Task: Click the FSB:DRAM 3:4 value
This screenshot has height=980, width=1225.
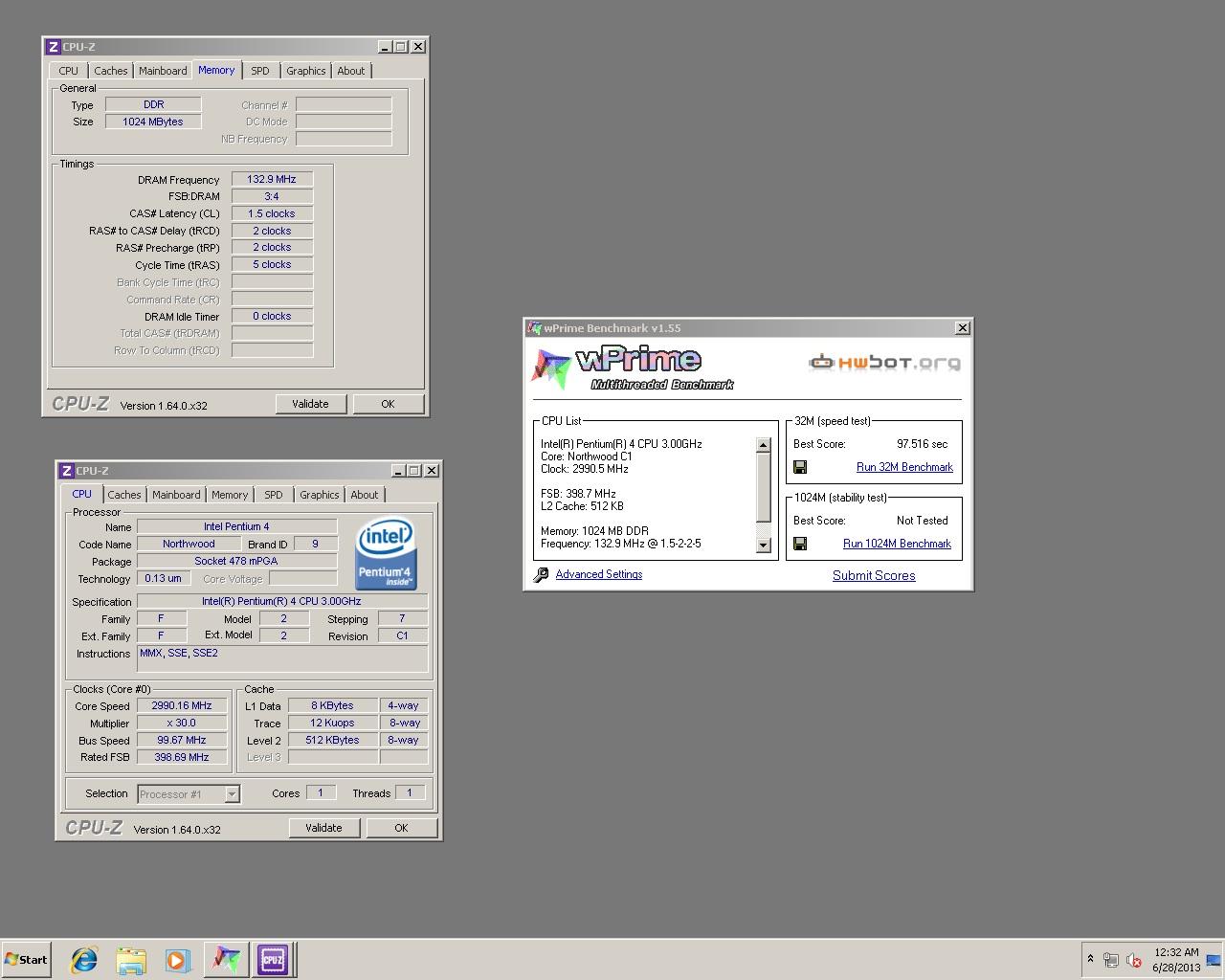Action: click(x=272, y=196)
